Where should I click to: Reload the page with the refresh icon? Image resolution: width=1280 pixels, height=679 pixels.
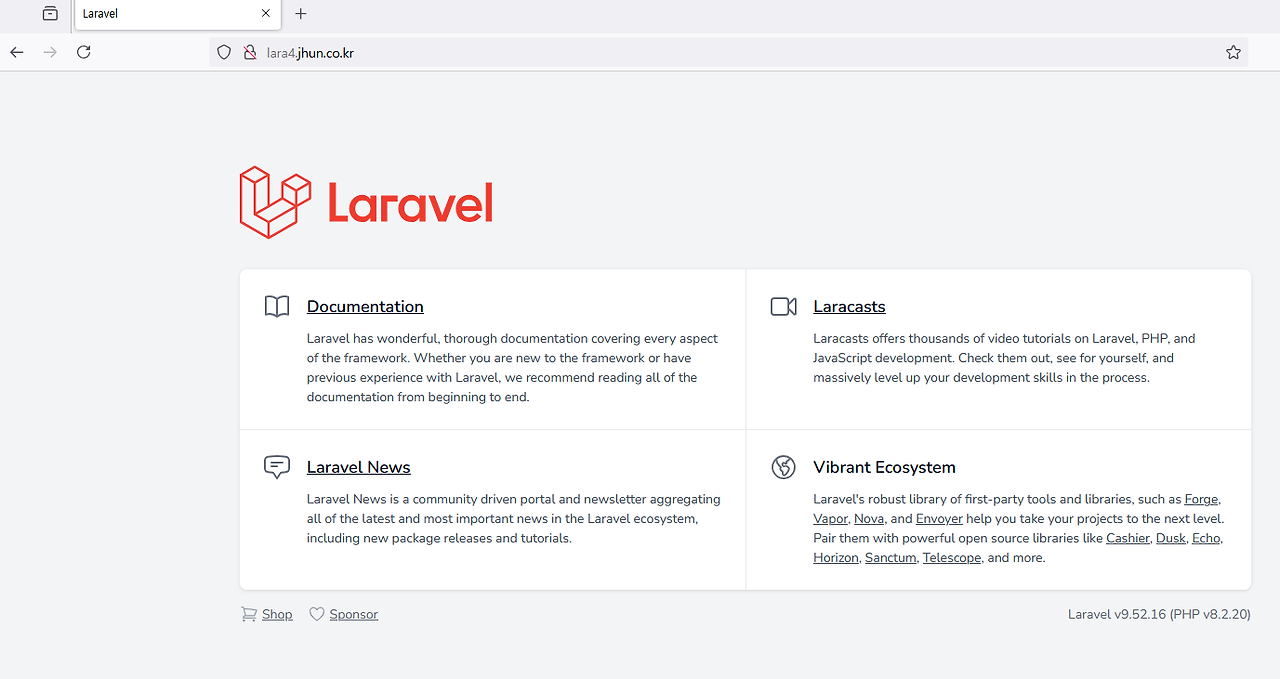pyautogui.click(x=84, y=52)
